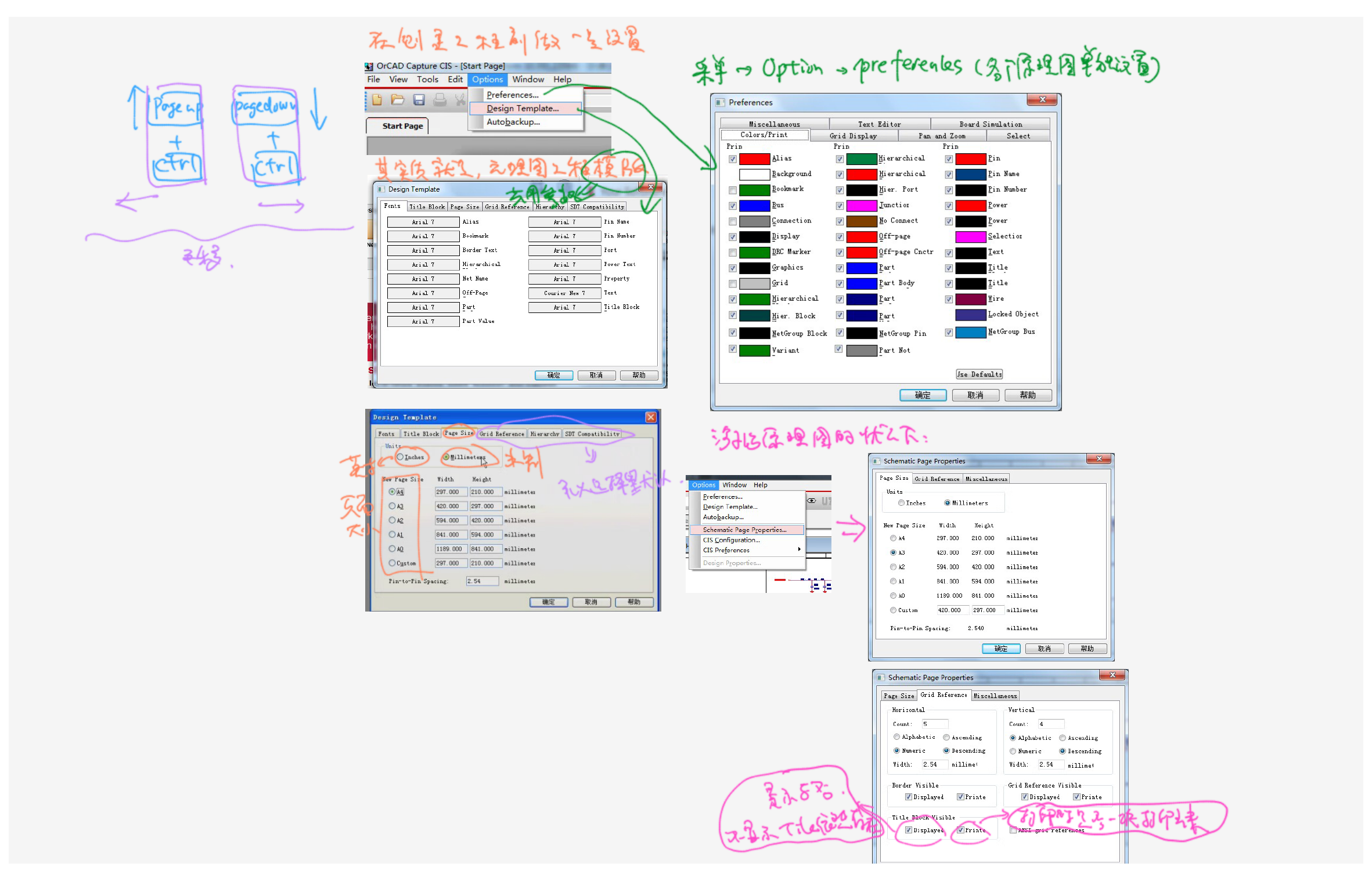Click 取消 button in Preferences dialog
The image size is (1372, 881).
pos(975,395)
